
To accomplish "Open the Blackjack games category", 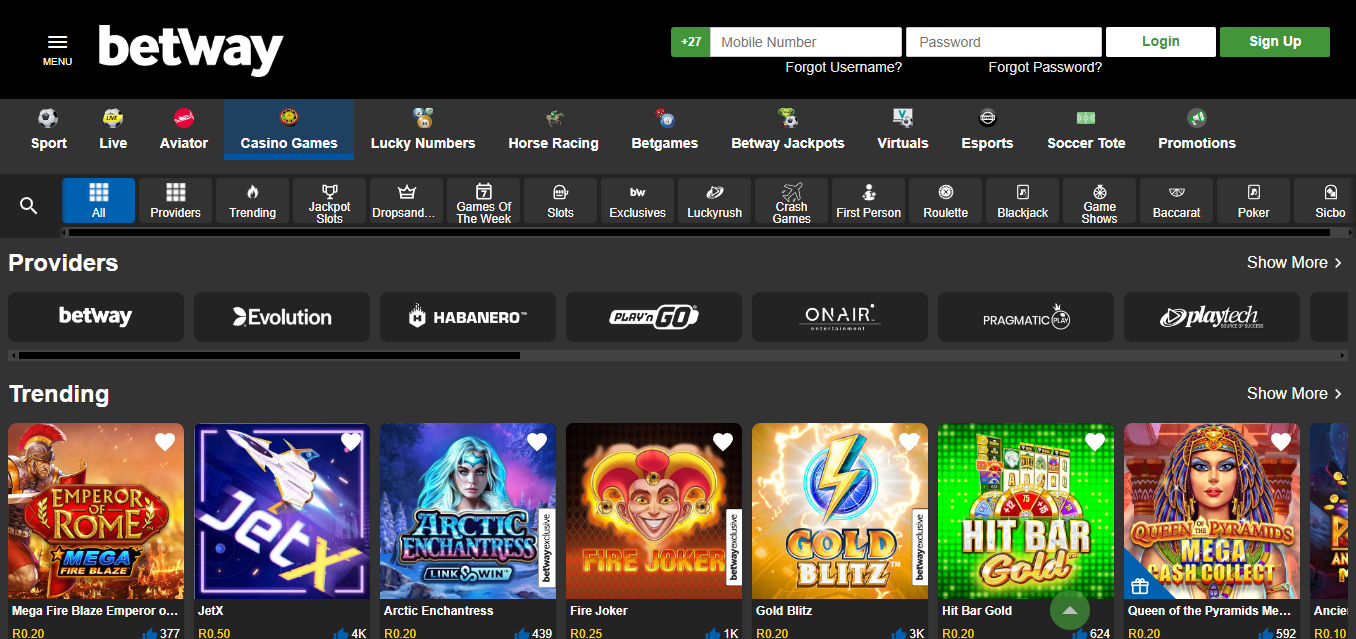I will pyautogui.click(x=1022, y=200).
